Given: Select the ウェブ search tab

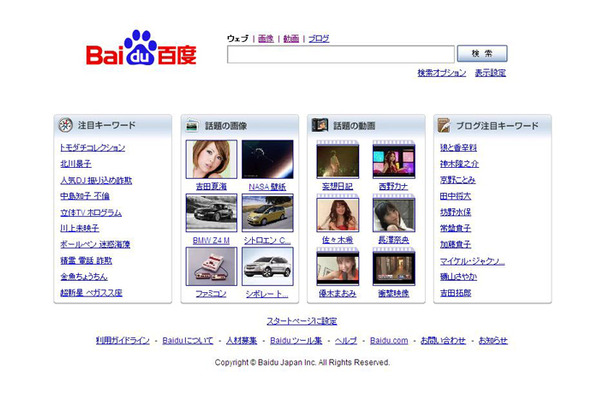Looking at the screenshot, I should click(x=238, y=39).
